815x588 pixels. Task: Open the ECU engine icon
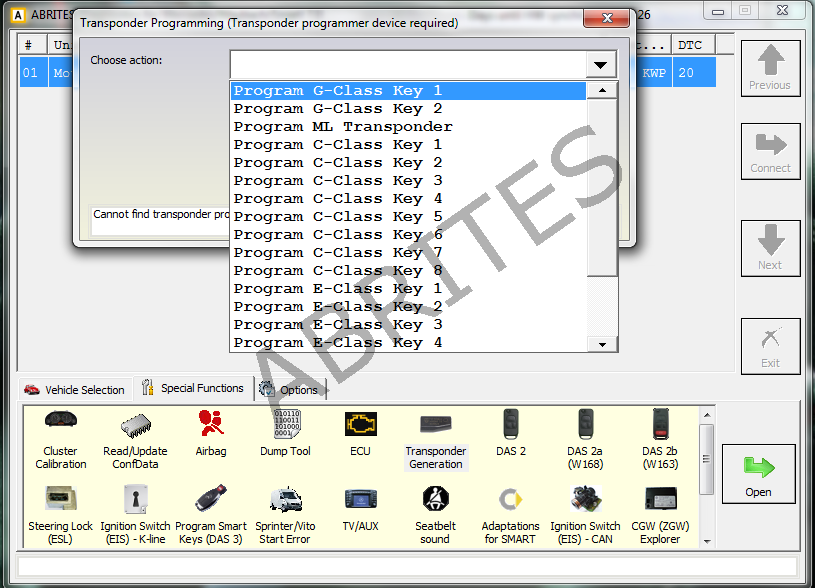point(360,434)
